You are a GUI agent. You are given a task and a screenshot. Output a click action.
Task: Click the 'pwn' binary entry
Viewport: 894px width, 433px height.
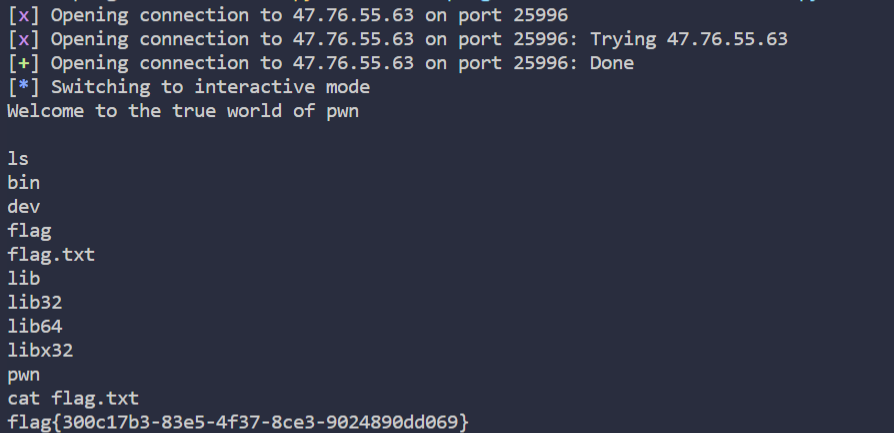pyautogui.click(x=23, y=376)
